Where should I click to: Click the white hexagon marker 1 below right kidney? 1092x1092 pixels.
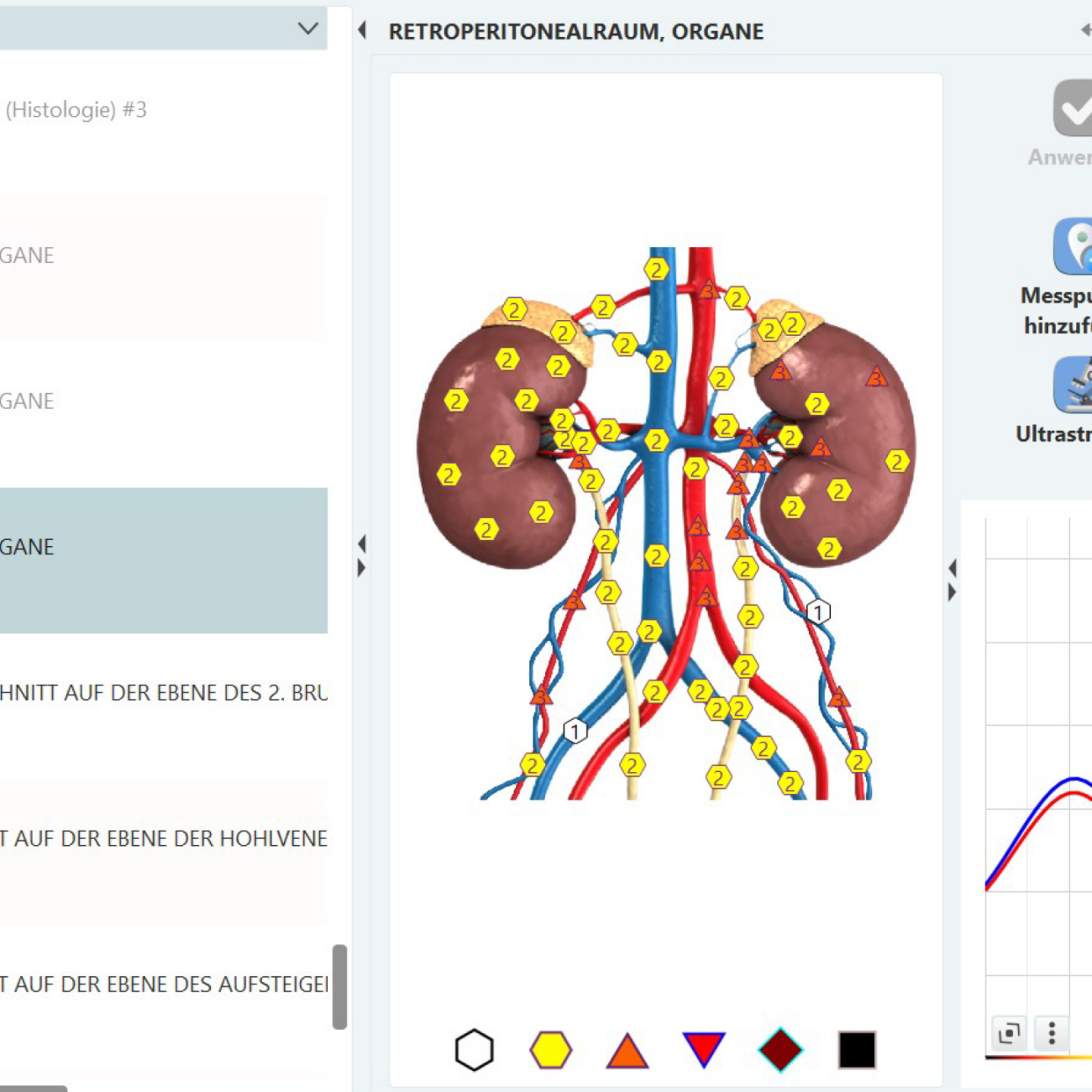pos(818,612)
